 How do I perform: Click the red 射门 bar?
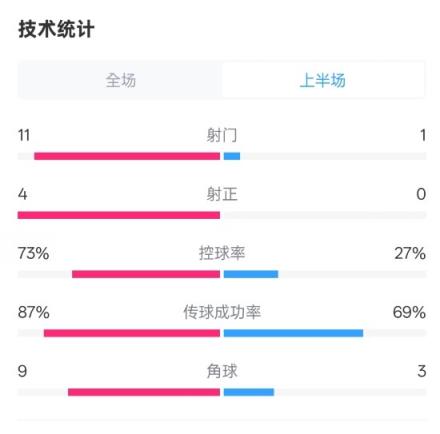coord(127,156)
